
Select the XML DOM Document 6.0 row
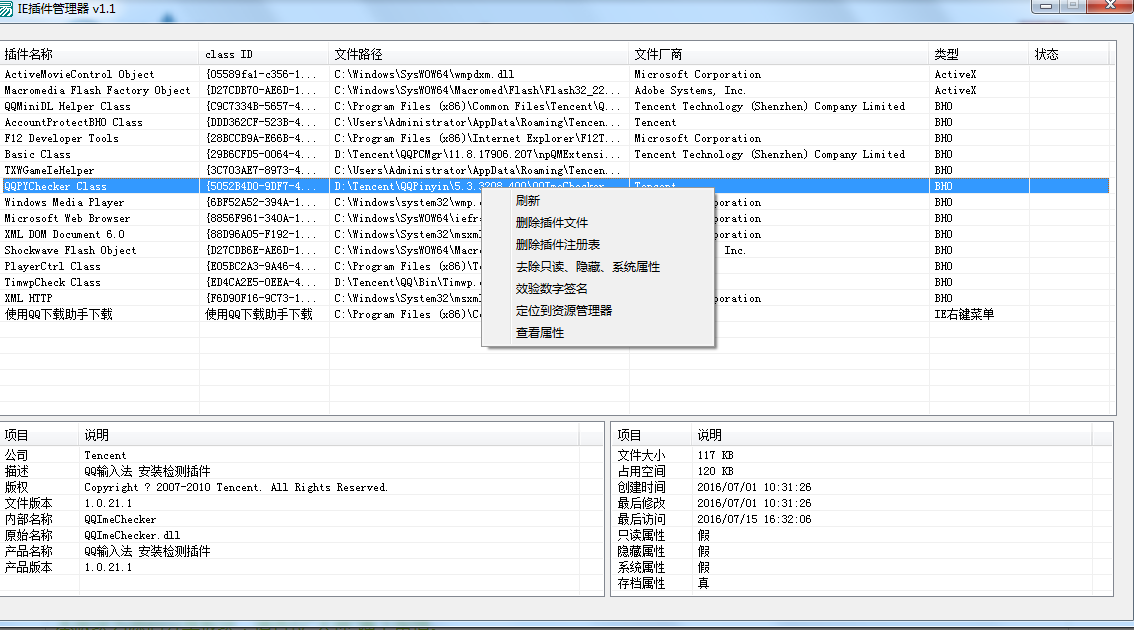(x=64, y=234)
